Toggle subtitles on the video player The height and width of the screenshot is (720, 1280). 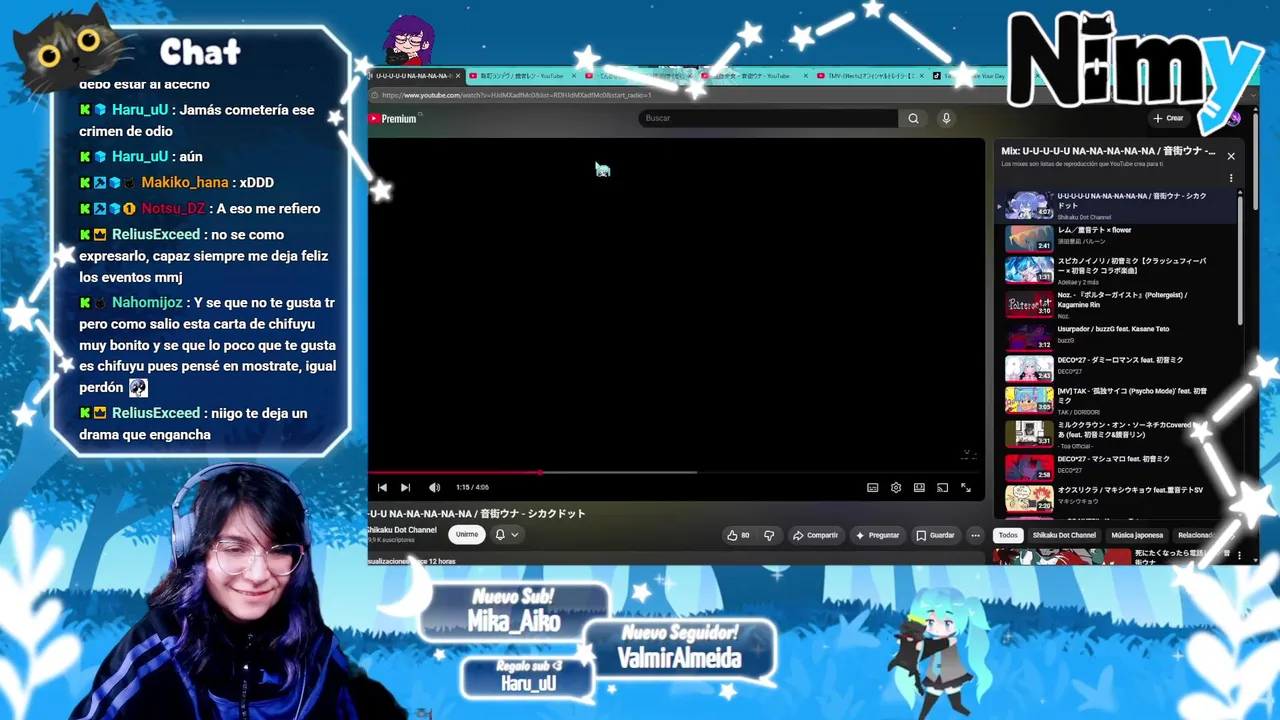tap(873, 487)
